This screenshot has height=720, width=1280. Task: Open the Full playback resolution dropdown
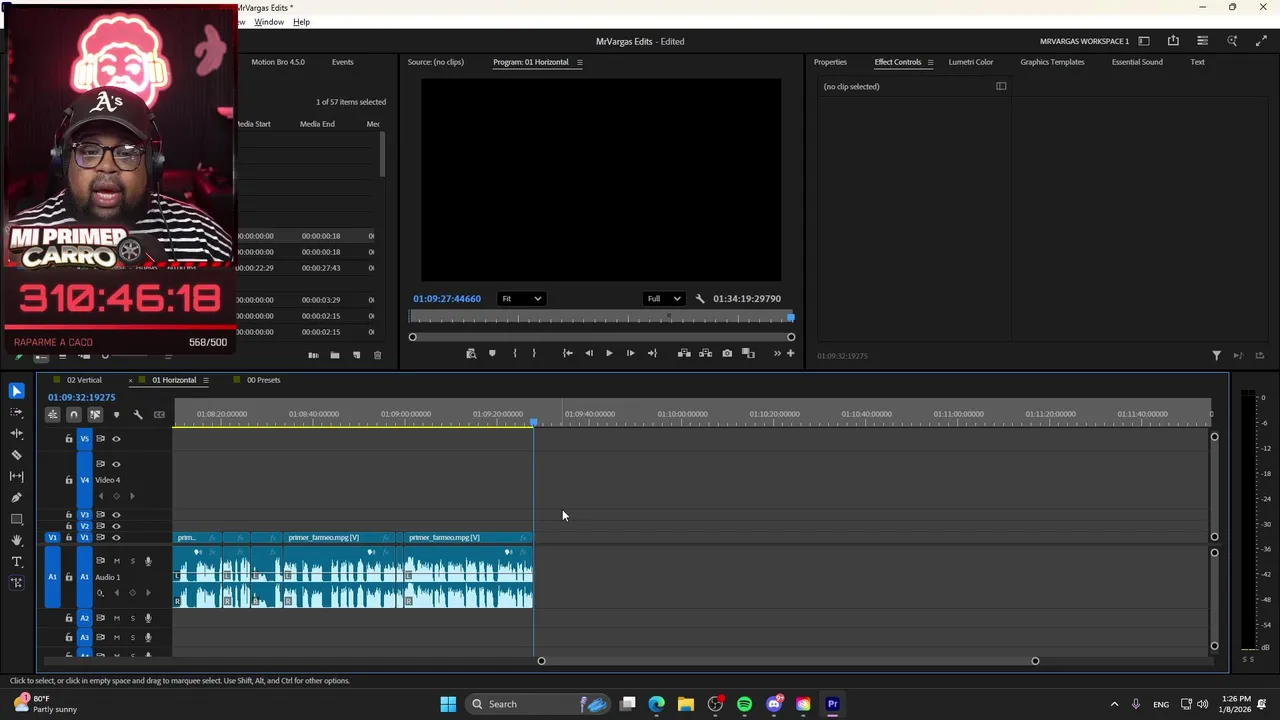pyautogui.click(x=663, y=298)
